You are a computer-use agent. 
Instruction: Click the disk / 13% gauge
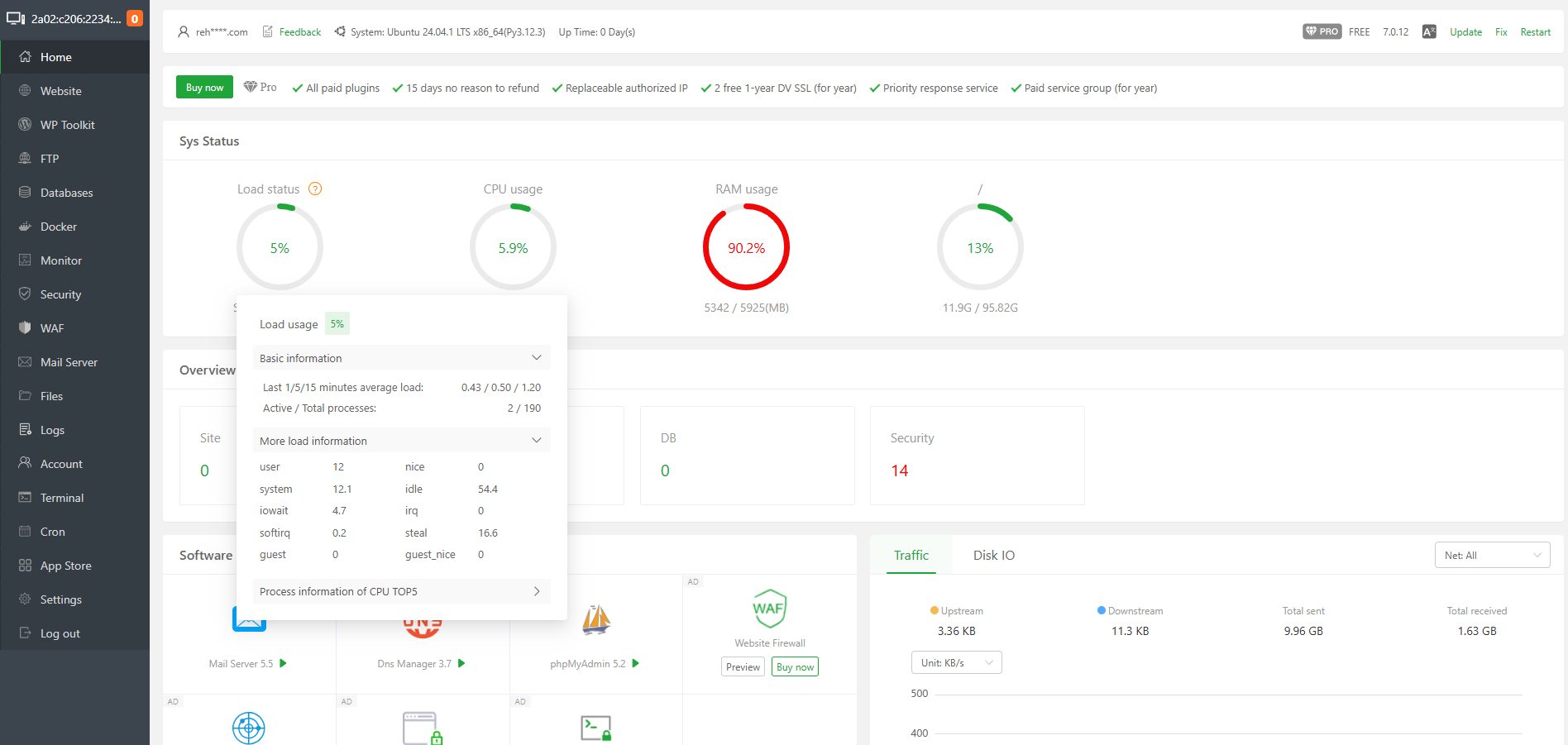(x=980, y=247)
